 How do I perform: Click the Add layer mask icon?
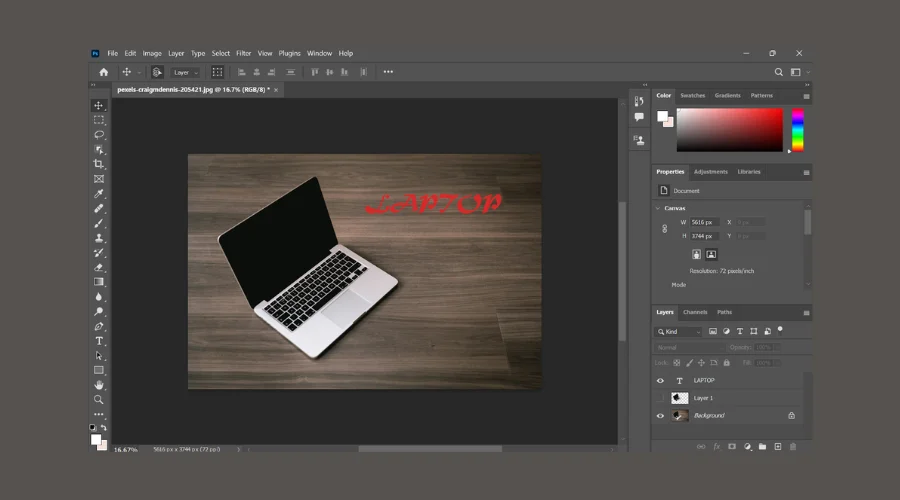tap(732, 447)
